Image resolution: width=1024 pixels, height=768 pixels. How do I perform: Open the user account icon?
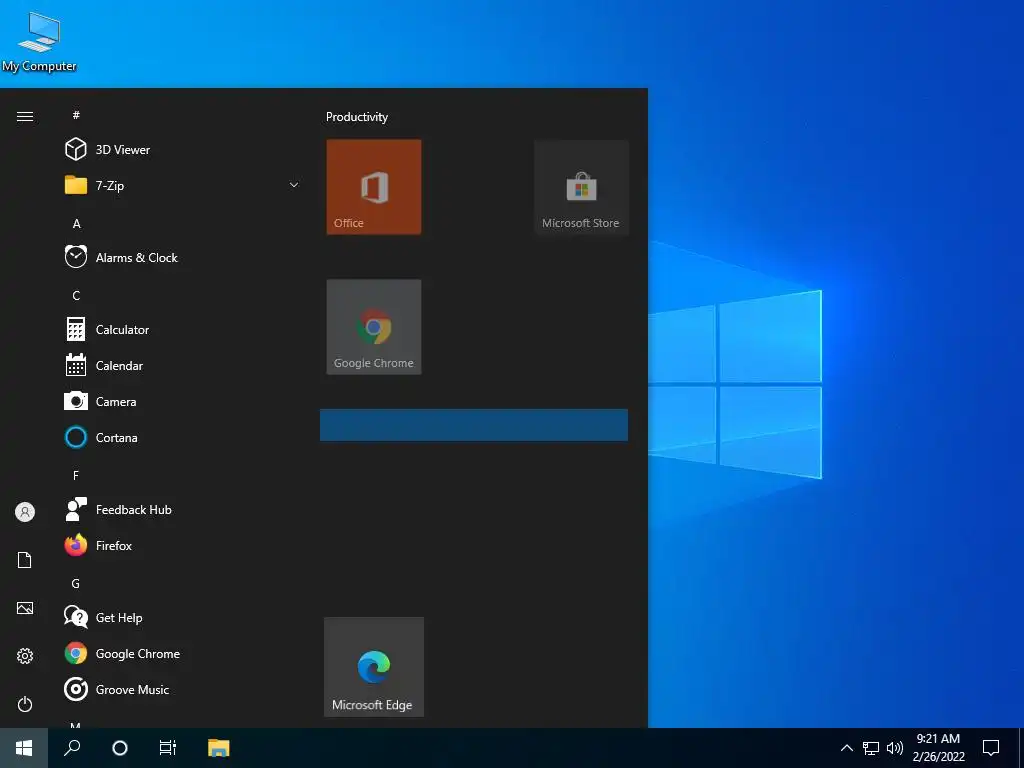(x=25, y=512)
